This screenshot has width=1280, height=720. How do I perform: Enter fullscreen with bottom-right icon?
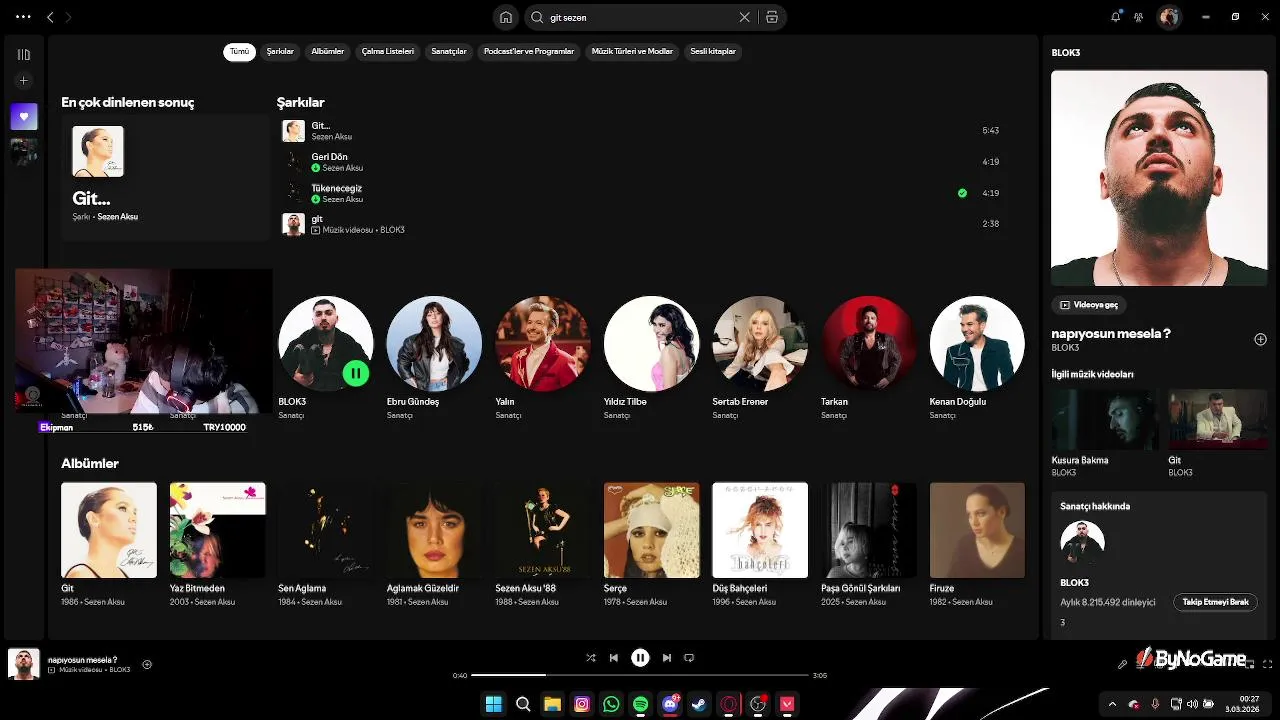click(1268, 664)
